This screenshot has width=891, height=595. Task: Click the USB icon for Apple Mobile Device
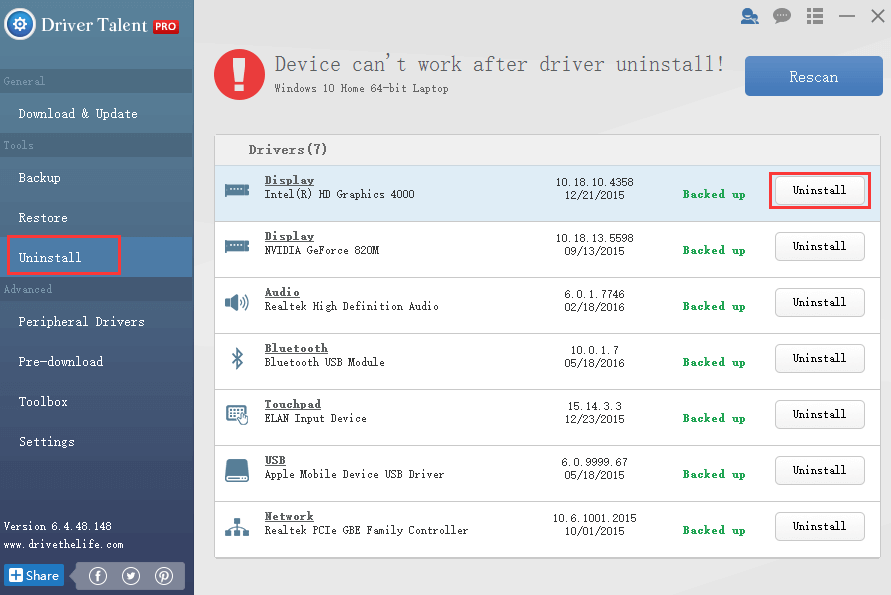237,469
